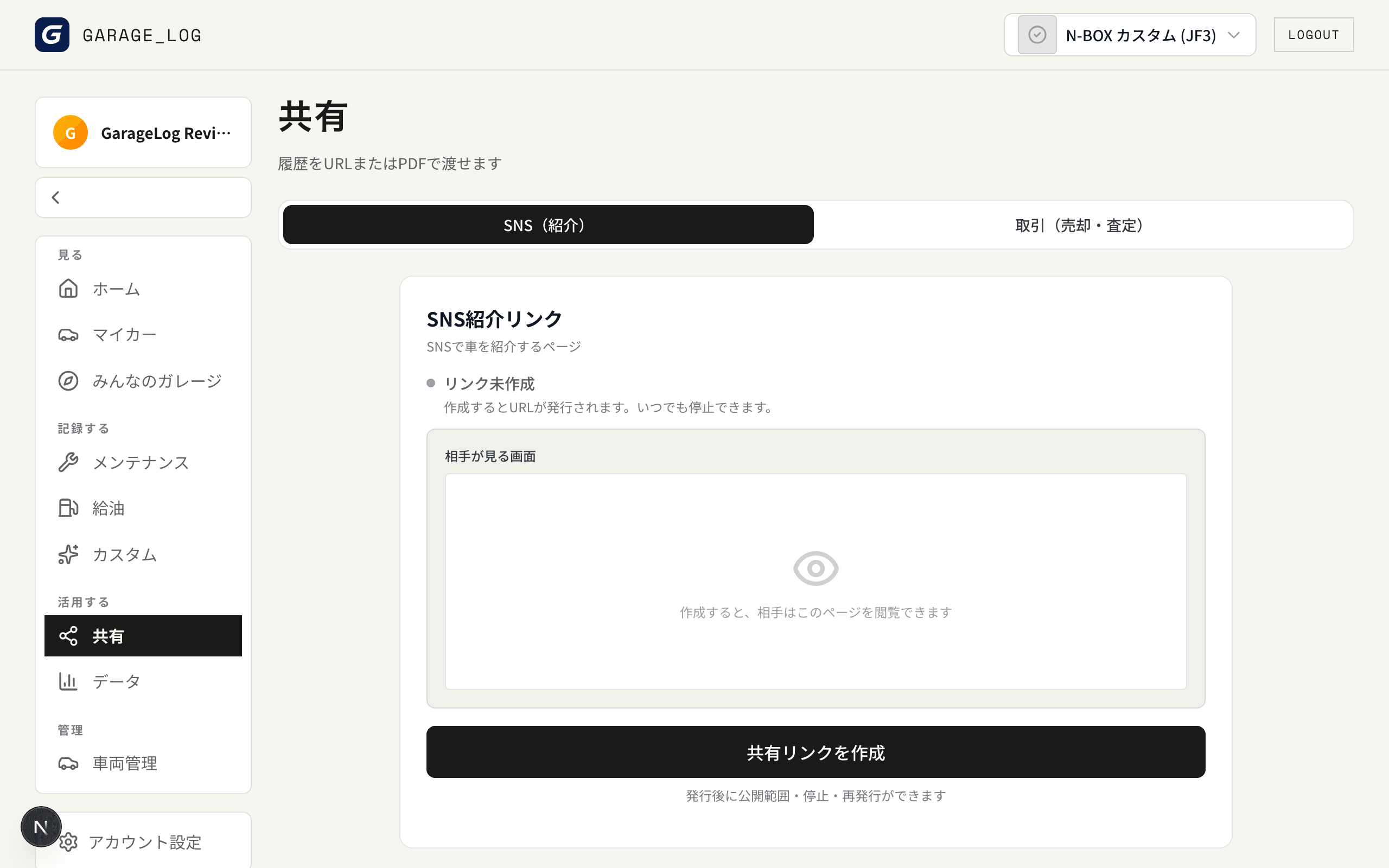Viewport: 1389px width, 868px height.
Task: Click the 給油 fuel pump icon
Action: pos(68,508)
